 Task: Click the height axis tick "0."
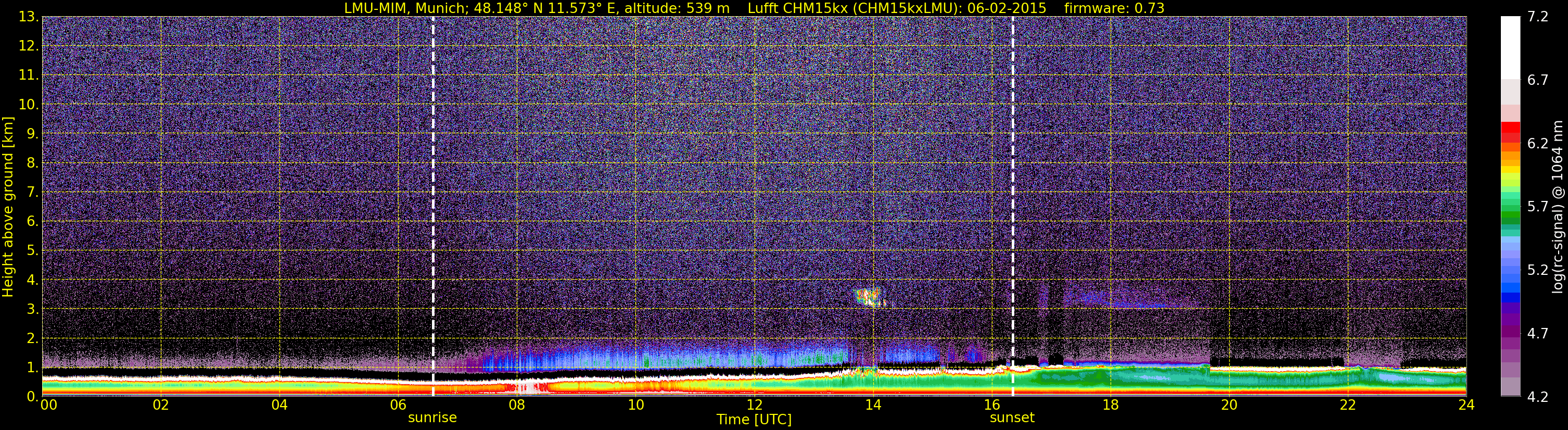(32, 396)
